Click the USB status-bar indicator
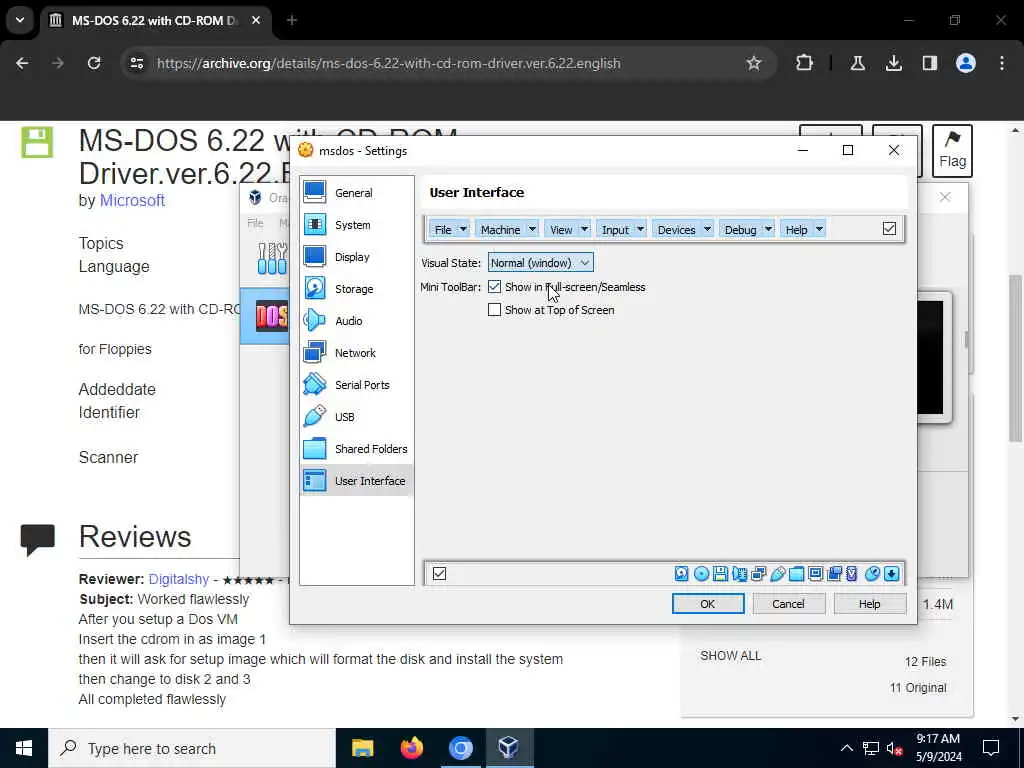The image size is (1024, 768). click(777, 573)
